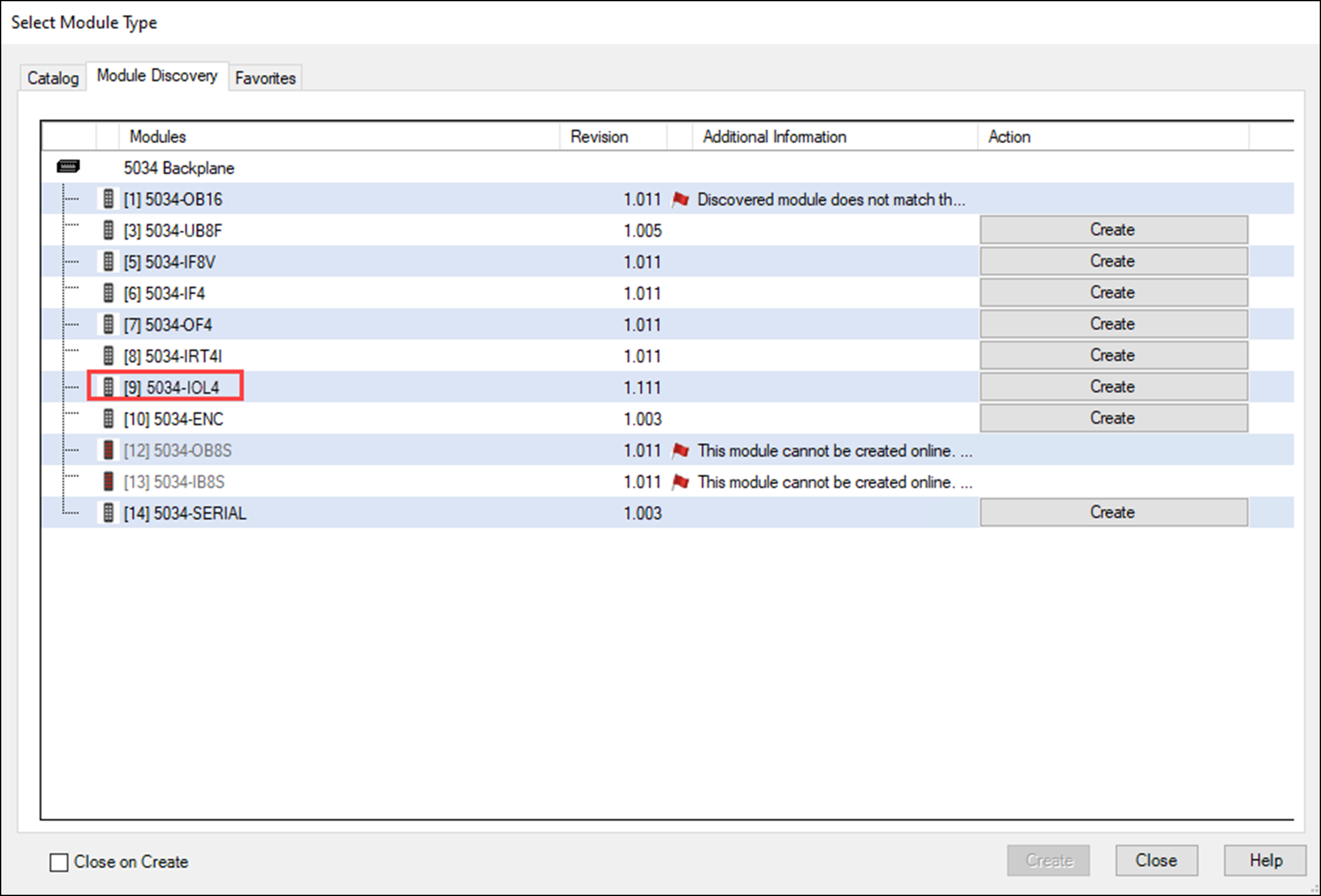Click the 'Discovered module does not match' message
1321x896 pixels.
[x=831, y=200]
